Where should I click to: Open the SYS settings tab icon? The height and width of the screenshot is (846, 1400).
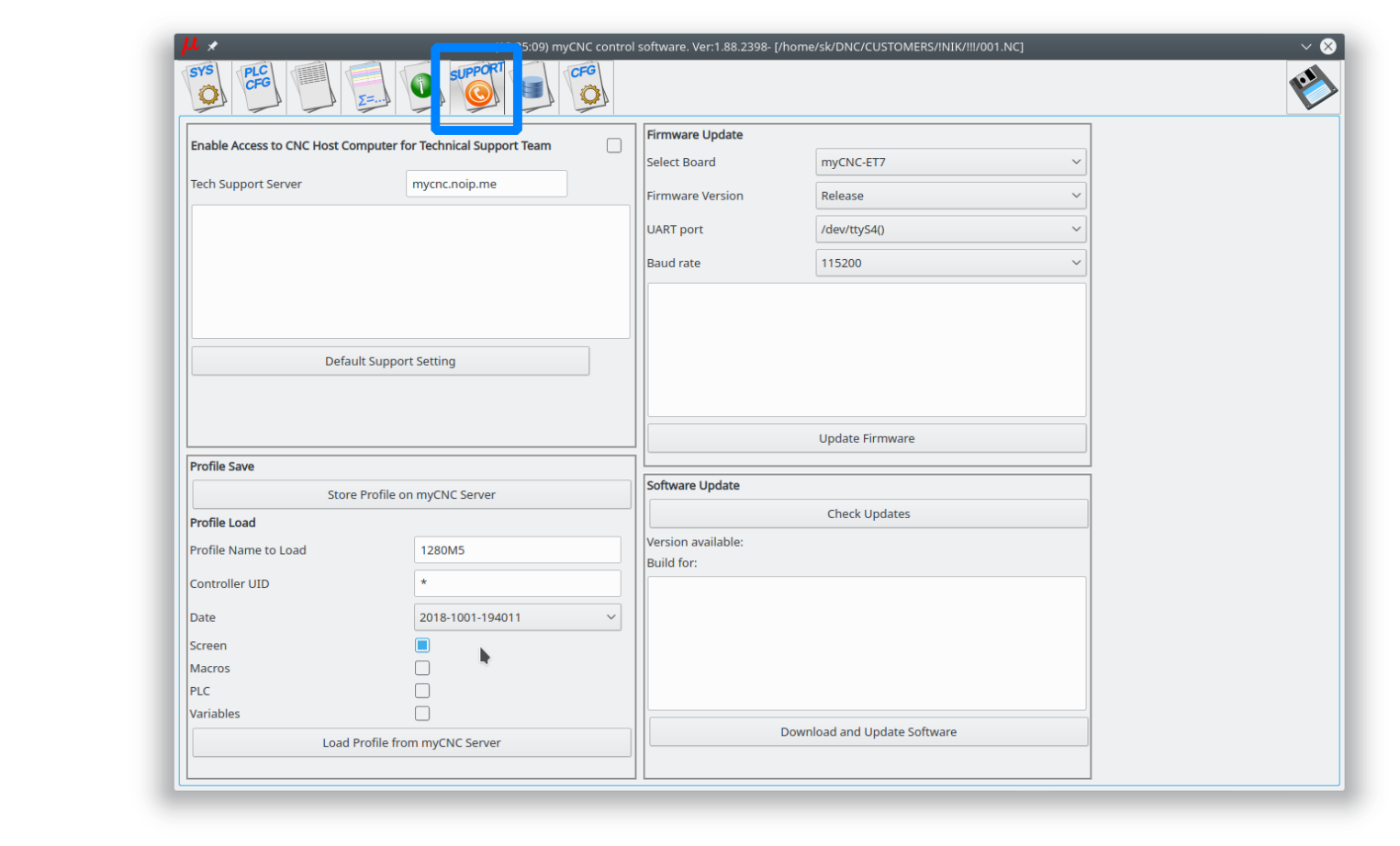[204, 87]
